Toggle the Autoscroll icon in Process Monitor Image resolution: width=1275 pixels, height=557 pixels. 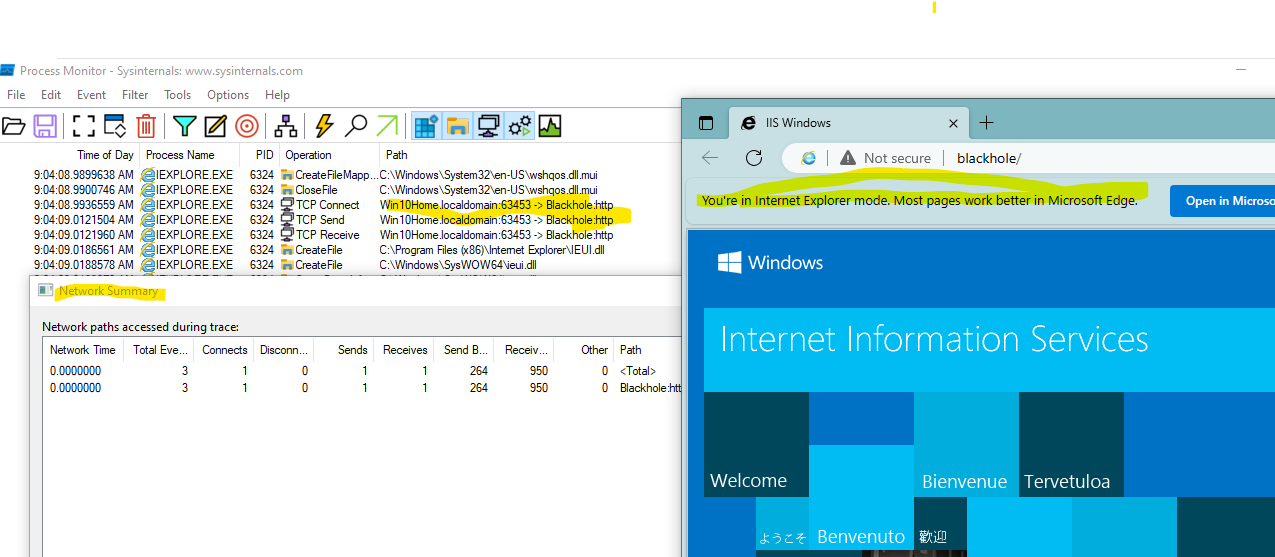[x=115, y=126]
